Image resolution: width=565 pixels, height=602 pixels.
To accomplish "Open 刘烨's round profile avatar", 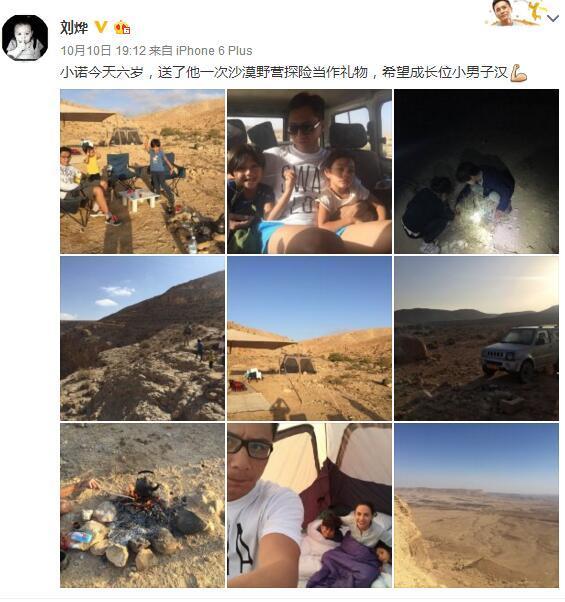I will pyautogui.click(x=25, y=38).
